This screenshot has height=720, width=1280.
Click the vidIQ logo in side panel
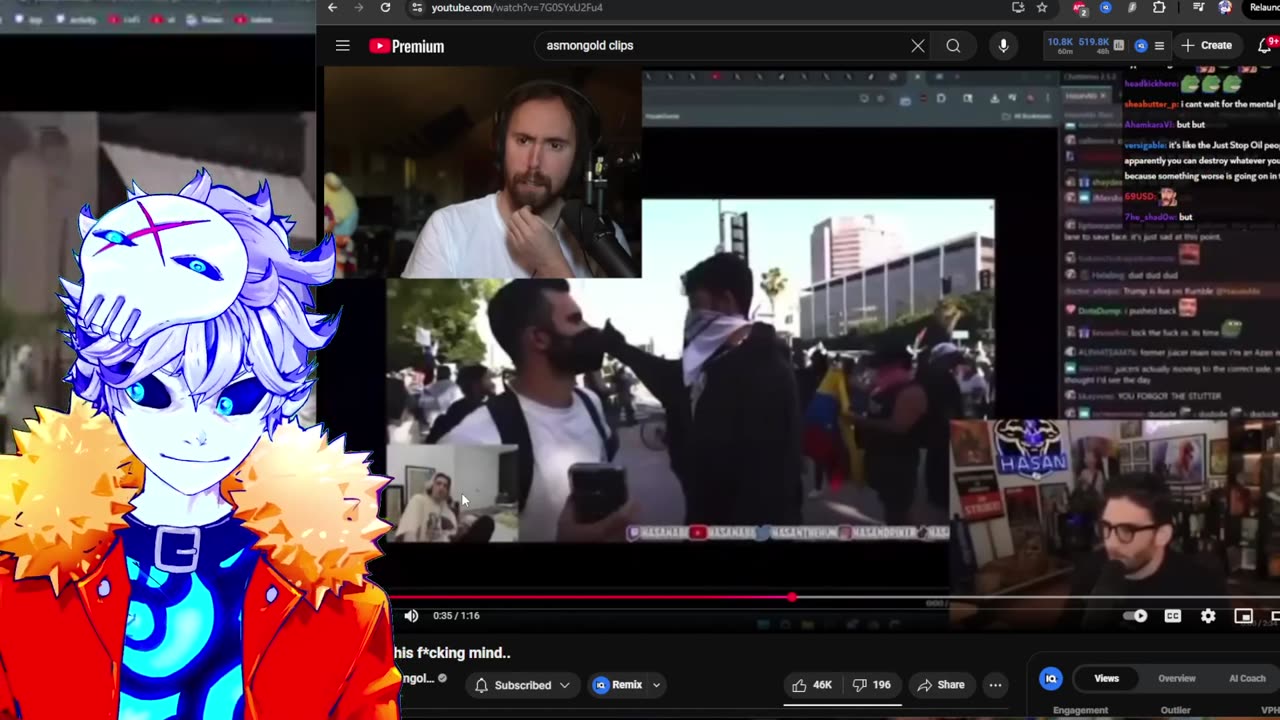[1050, 678]
